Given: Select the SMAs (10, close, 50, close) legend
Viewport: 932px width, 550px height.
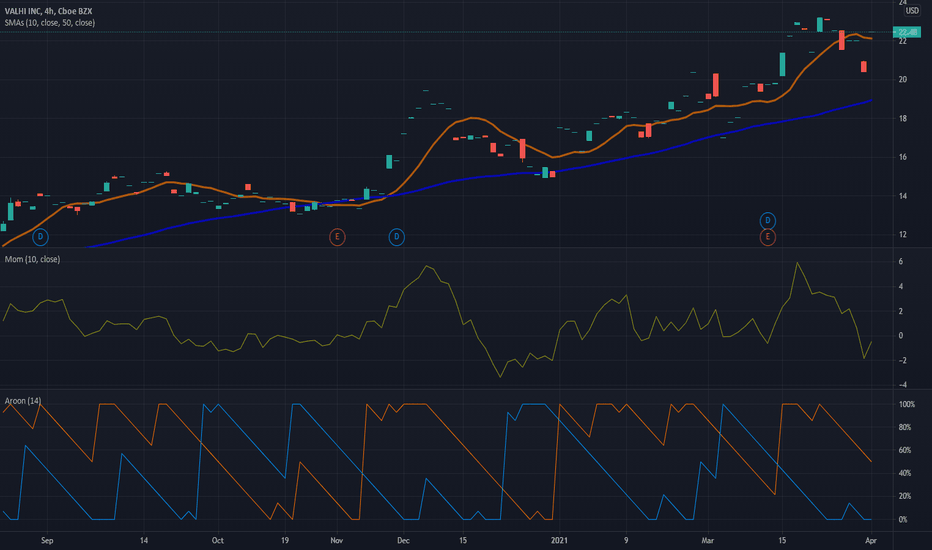Looking at the screenshot, I should coord(49,23).
